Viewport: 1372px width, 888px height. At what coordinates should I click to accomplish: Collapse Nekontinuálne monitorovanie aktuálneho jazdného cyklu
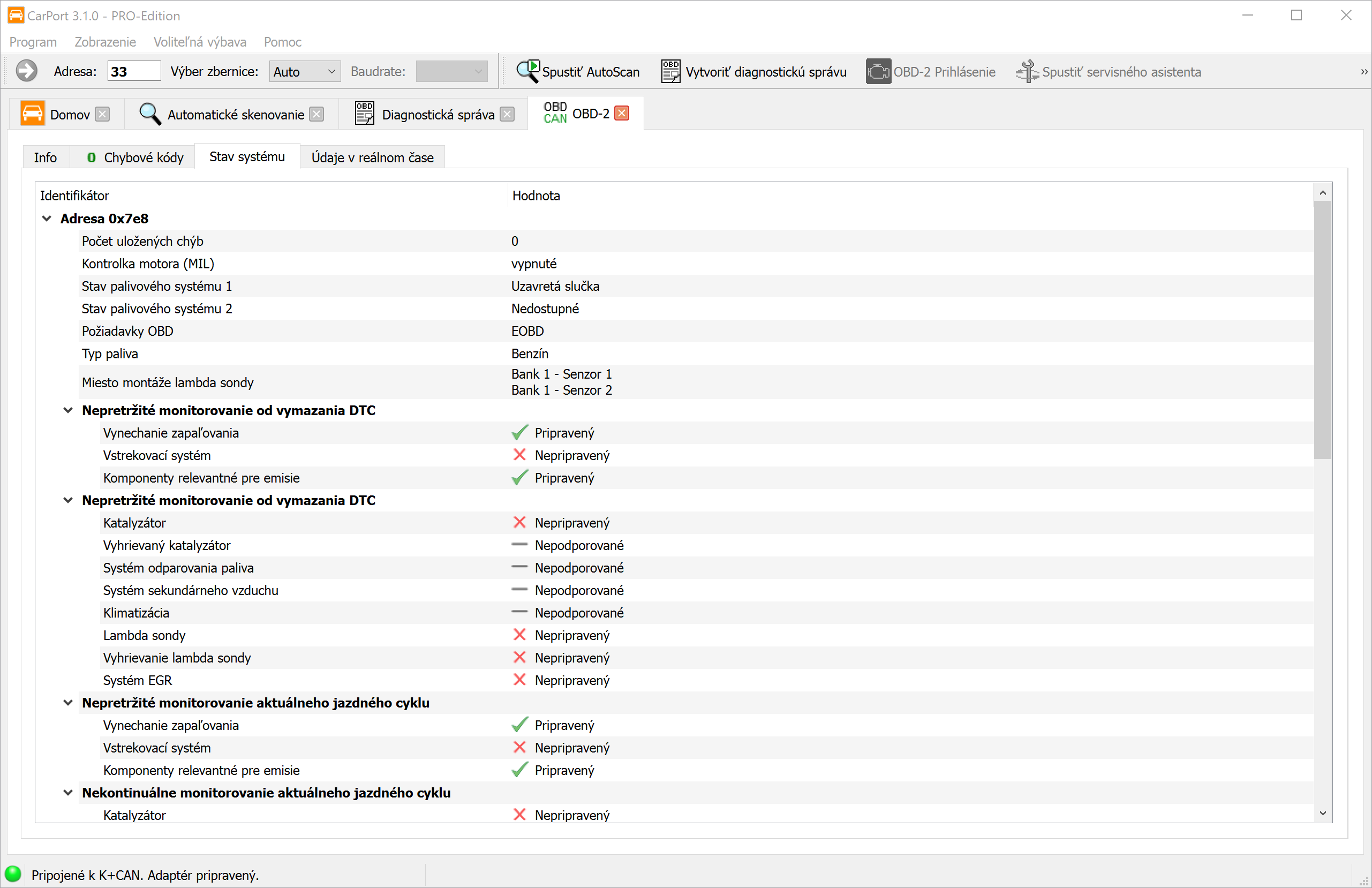[x=68, y=793]
